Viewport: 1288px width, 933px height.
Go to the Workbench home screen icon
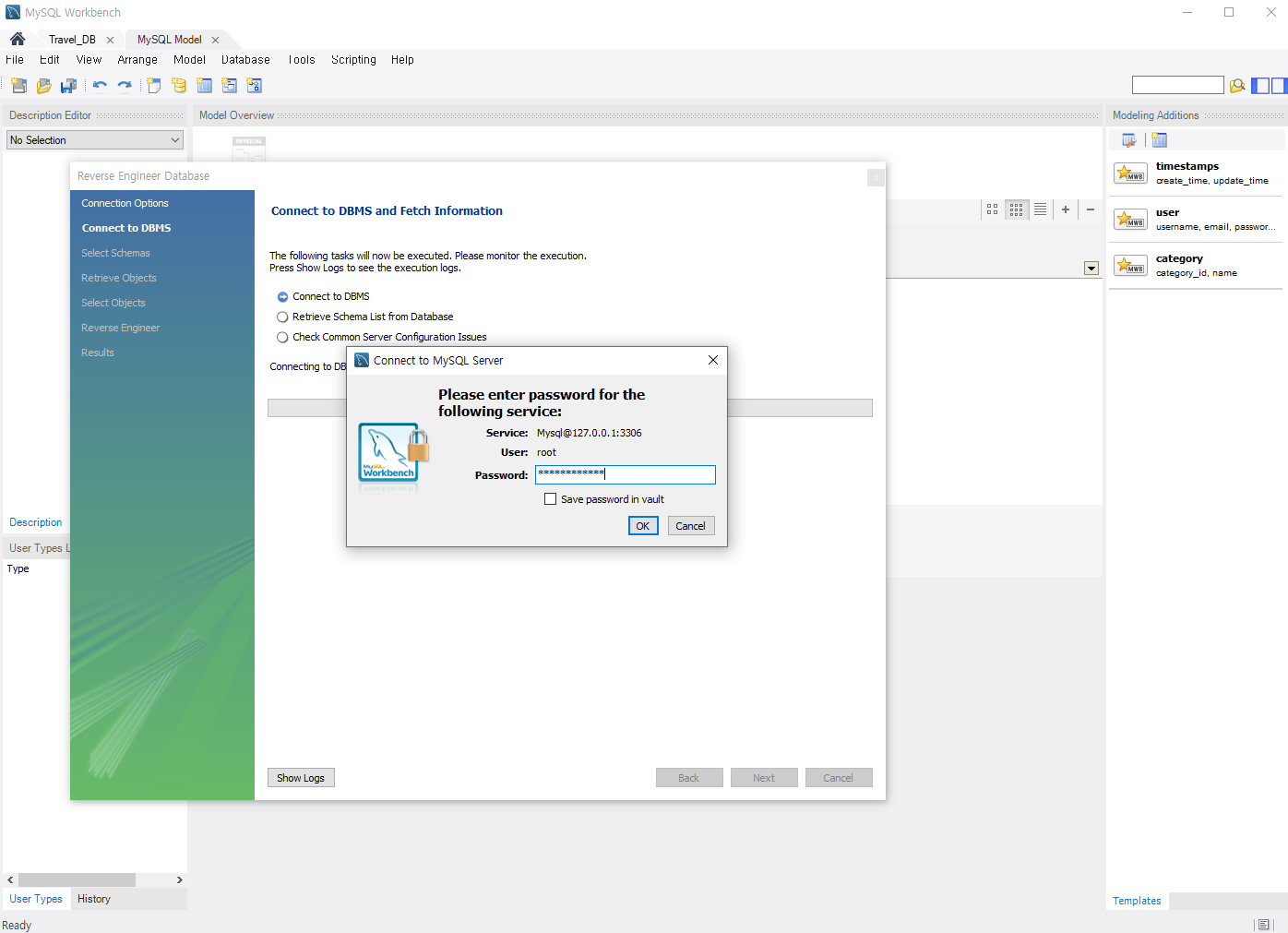pos(18,39)
